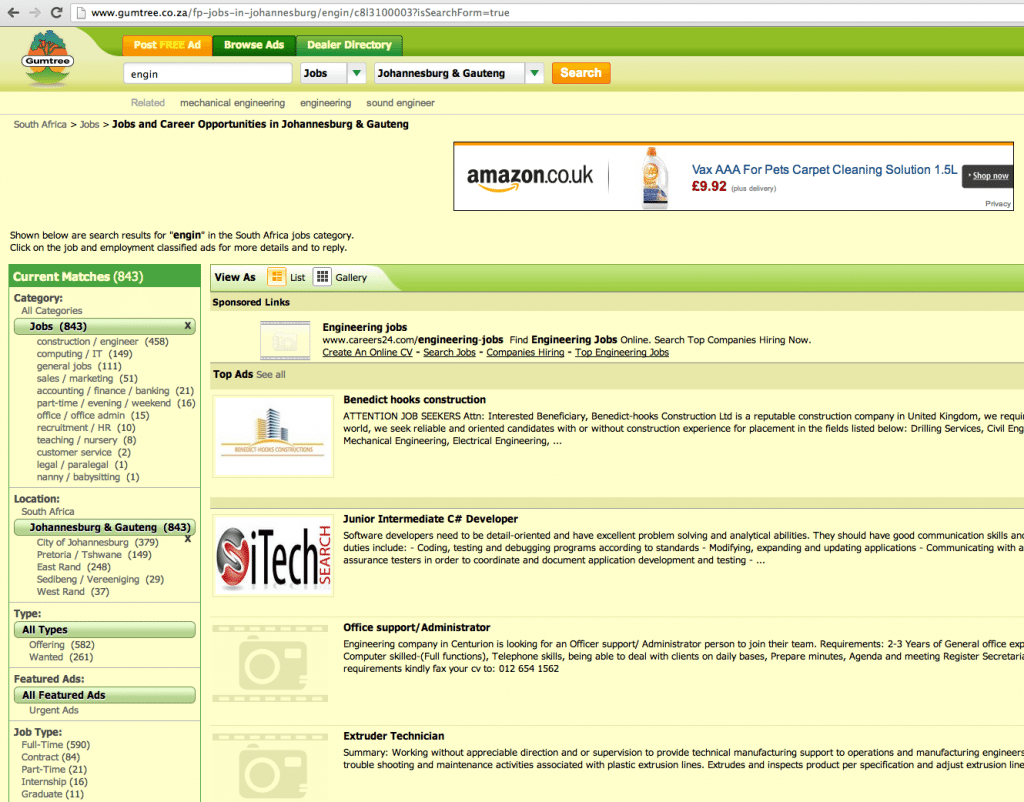The image size is (1024, 802).
Task: Show only Urgent Ads
Action: 54,710
